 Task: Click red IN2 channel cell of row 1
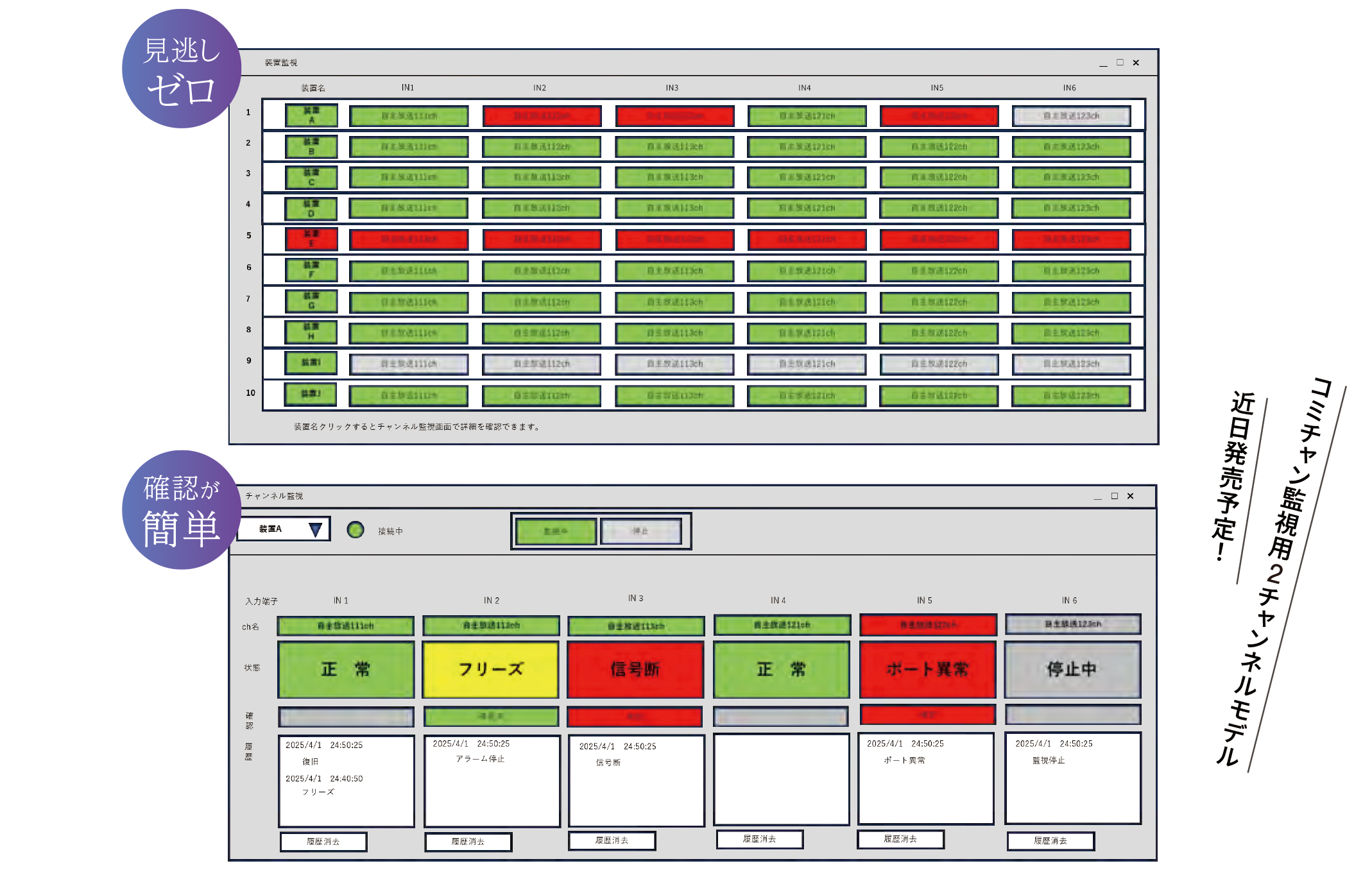coord(542,116)
